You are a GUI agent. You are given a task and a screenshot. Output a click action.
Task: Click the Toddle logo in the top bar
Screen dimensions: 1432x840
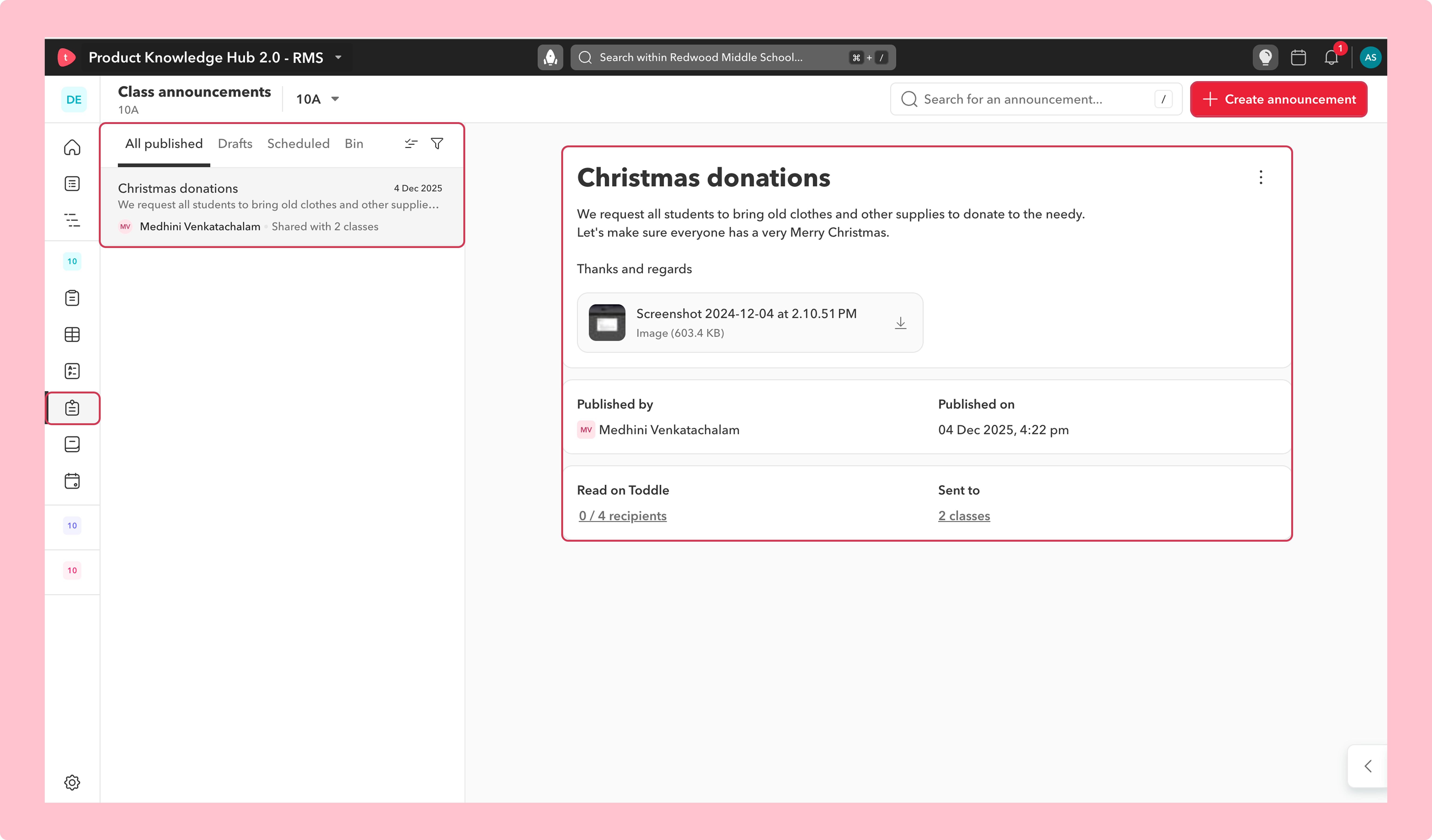[66, 57]
